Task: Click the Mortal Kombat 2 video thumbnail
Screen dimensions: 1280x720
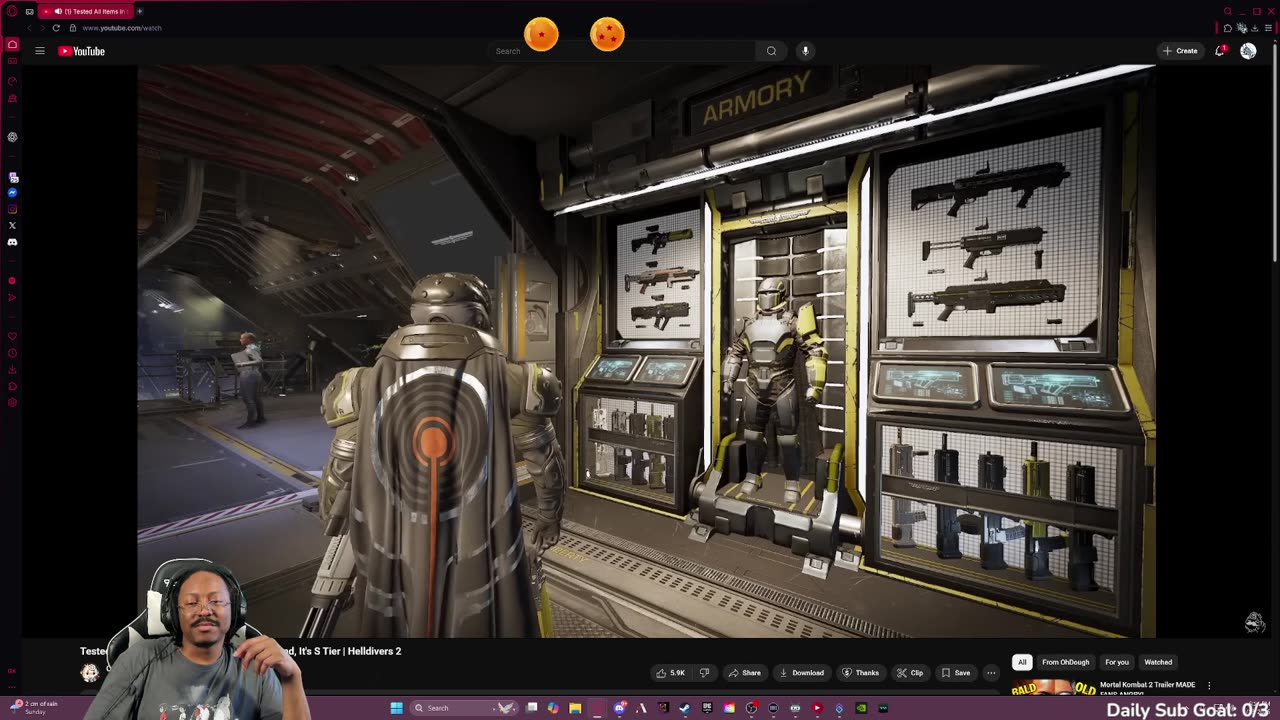Action: coord(1053,688)
